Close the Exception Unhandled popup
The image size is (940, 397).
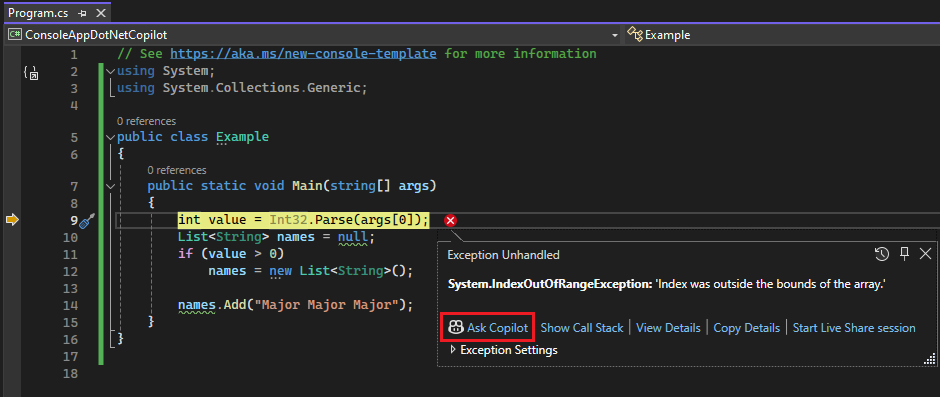point(926,254)
